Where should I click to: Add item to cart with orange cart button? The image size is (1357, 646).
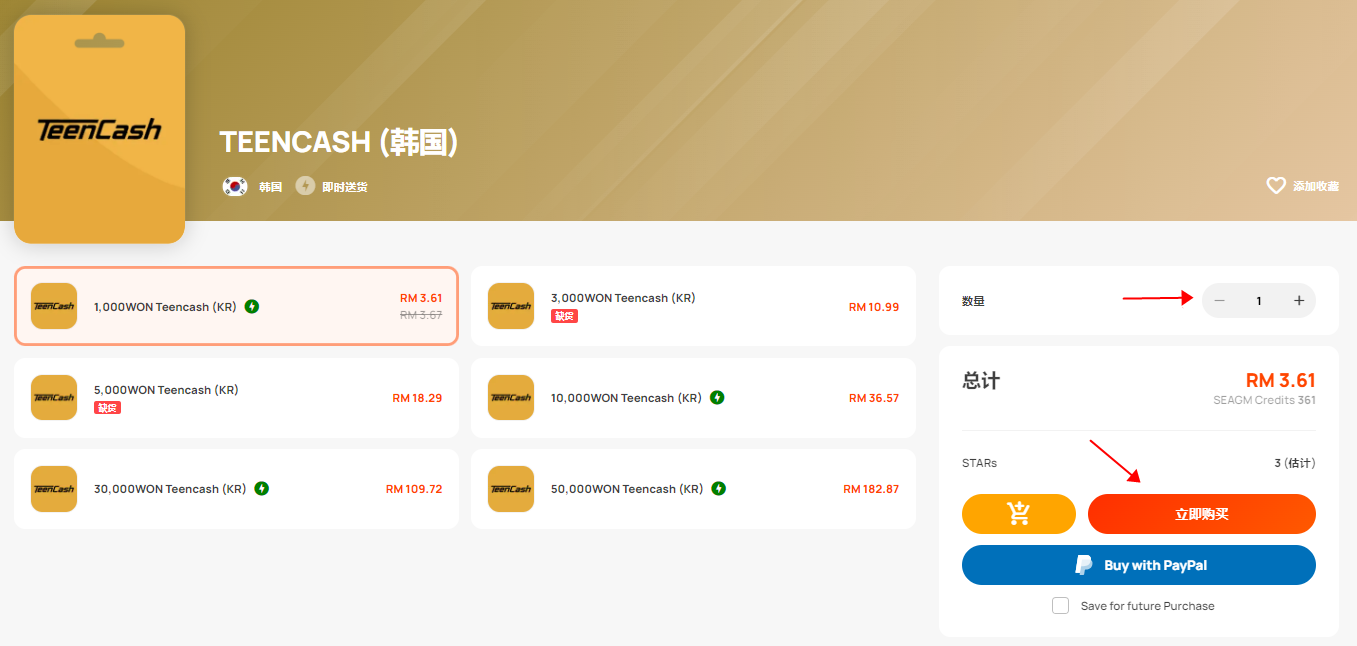click(1018, 514)
